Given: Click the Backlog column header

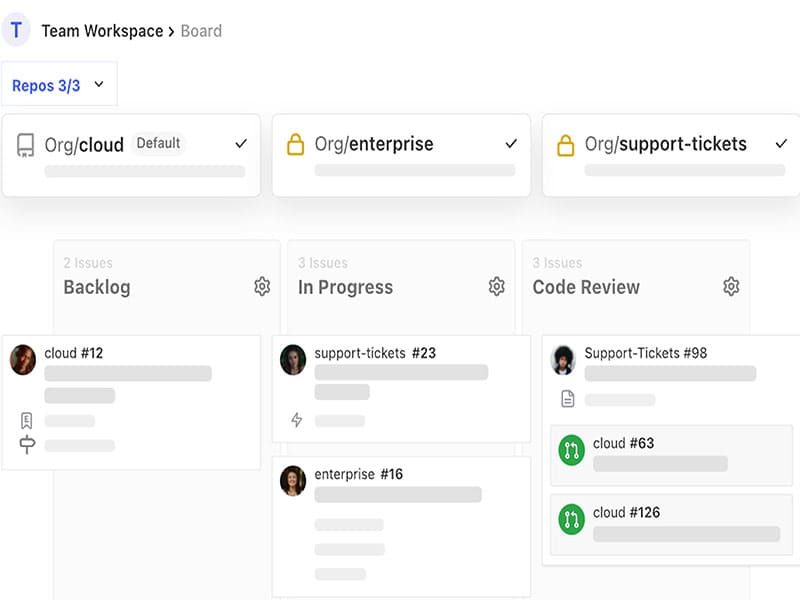Looking at the screenshot, I should (x=97, y=287).
